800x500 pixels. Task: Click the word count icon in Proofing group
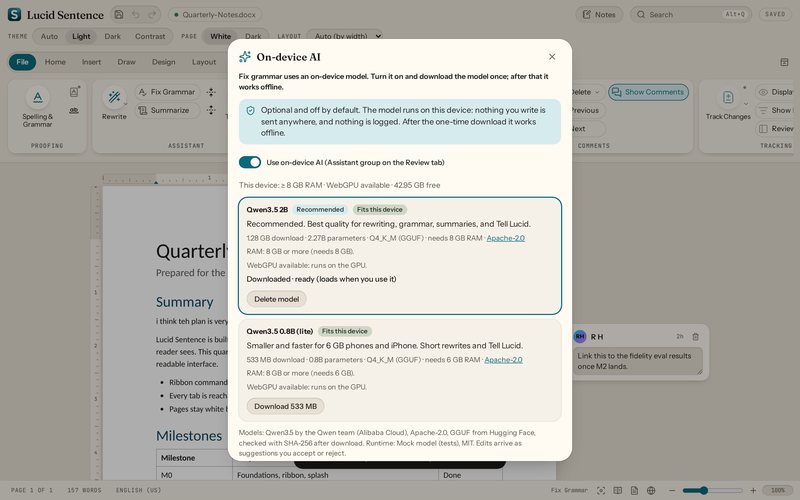(74, 110)
